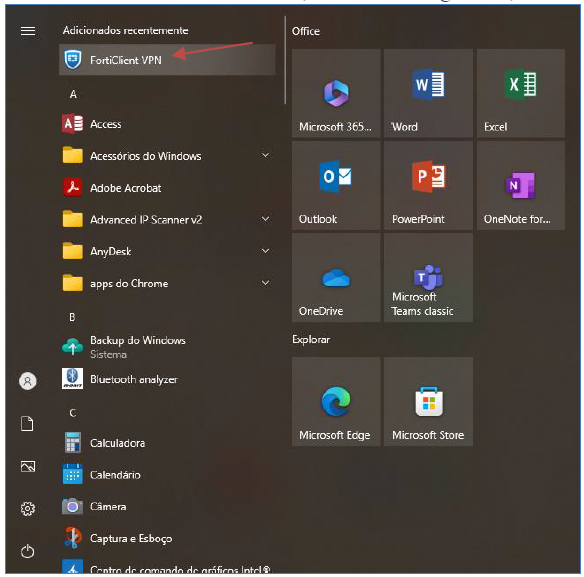Image resolution: width=584 pixels, height=577 pixels.
Task: Click the letter B section header
Action: (x=72, y=317)
